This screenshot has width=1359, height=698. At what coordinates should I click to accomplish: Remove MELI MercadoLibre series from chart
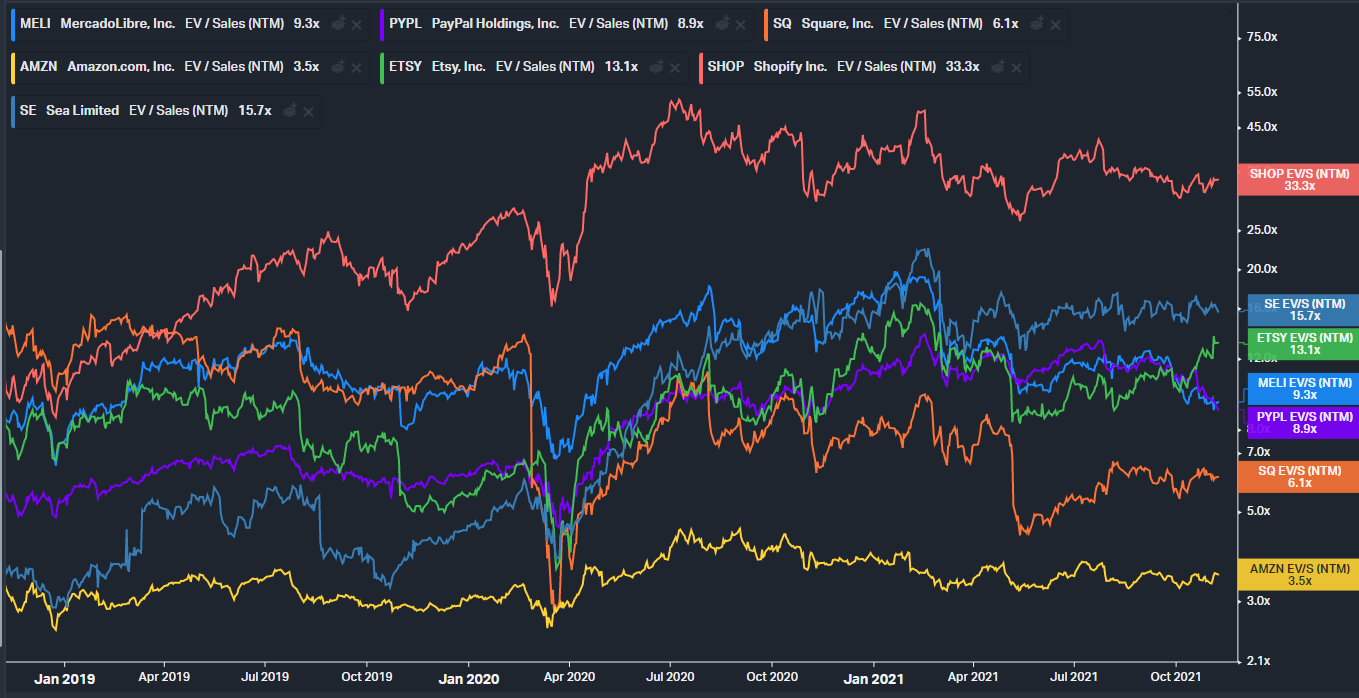[x=356, y=24]
